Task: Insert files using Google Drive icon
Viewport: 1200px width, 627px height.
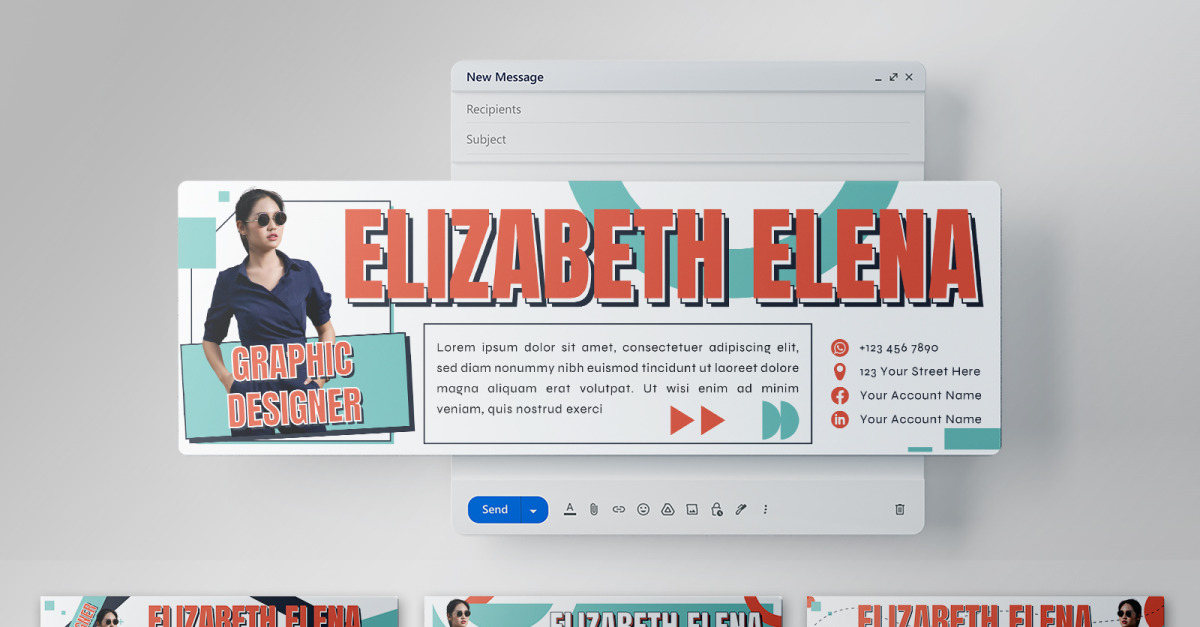Action: 667,509
